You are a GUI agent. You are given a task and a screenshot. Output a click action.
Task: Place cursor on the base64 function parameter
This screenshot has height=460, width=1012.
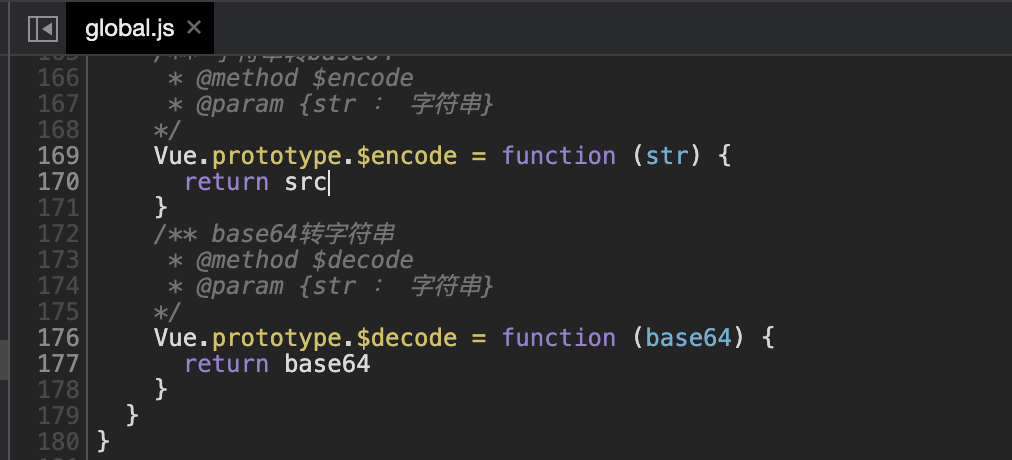(x=688, y=338)
